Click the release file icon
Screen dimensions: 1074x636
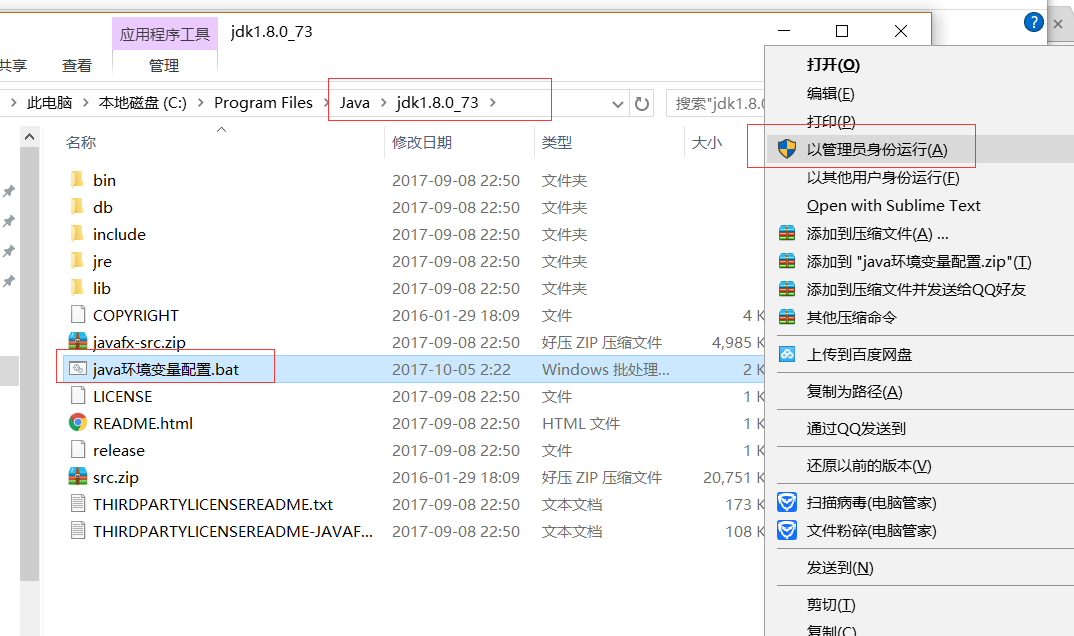77,450
